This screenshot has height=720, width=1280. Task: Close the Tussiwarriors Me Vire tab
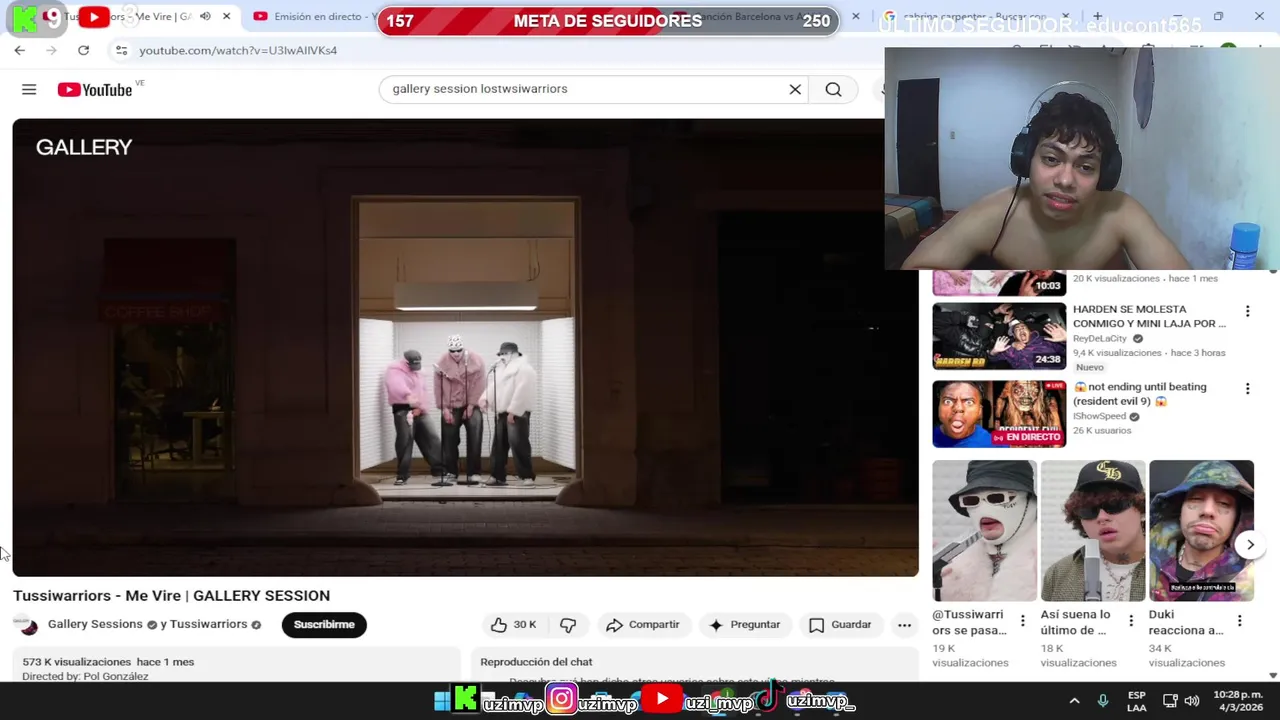tap(226, 16)
